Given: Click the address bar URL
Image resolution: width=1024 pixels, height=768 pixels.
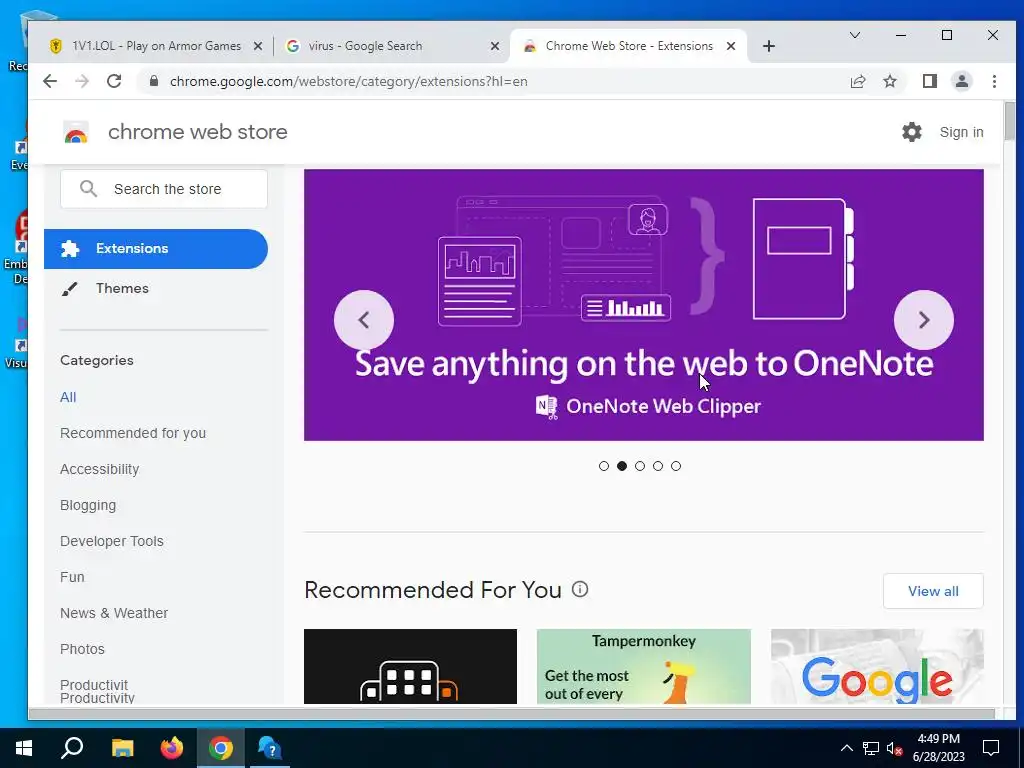Looking at the screenshot, I should click(349, 81).
